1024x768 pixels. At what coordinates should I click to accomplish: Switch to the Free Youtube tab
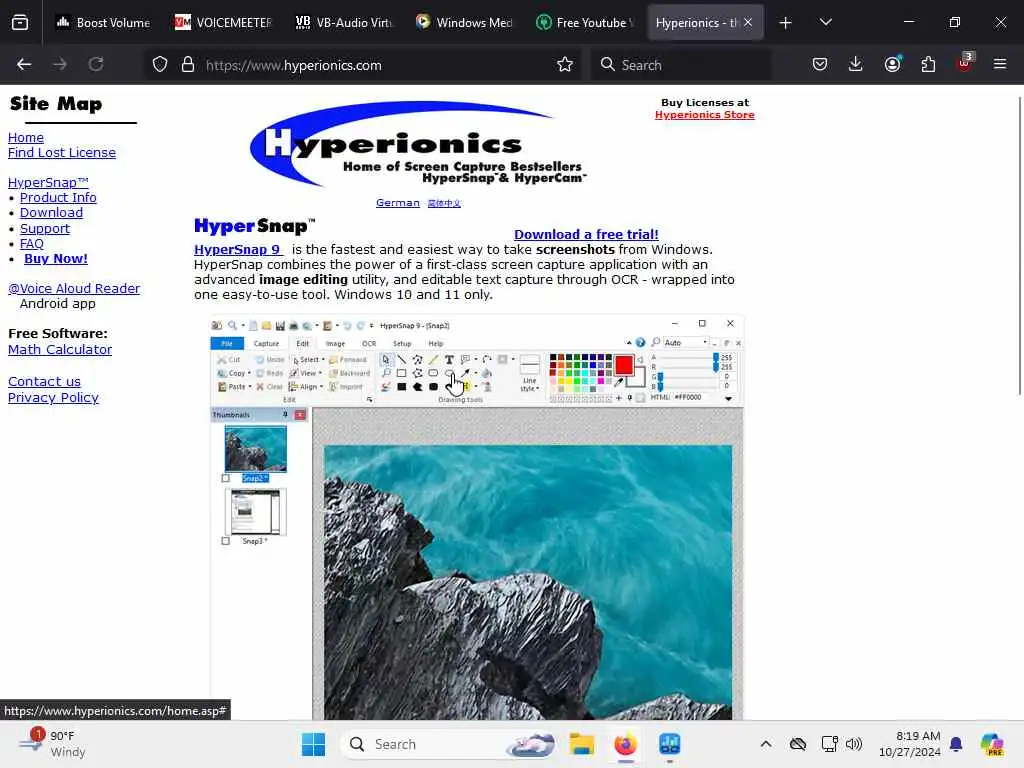pyautogui.click(x=584, y=23)
